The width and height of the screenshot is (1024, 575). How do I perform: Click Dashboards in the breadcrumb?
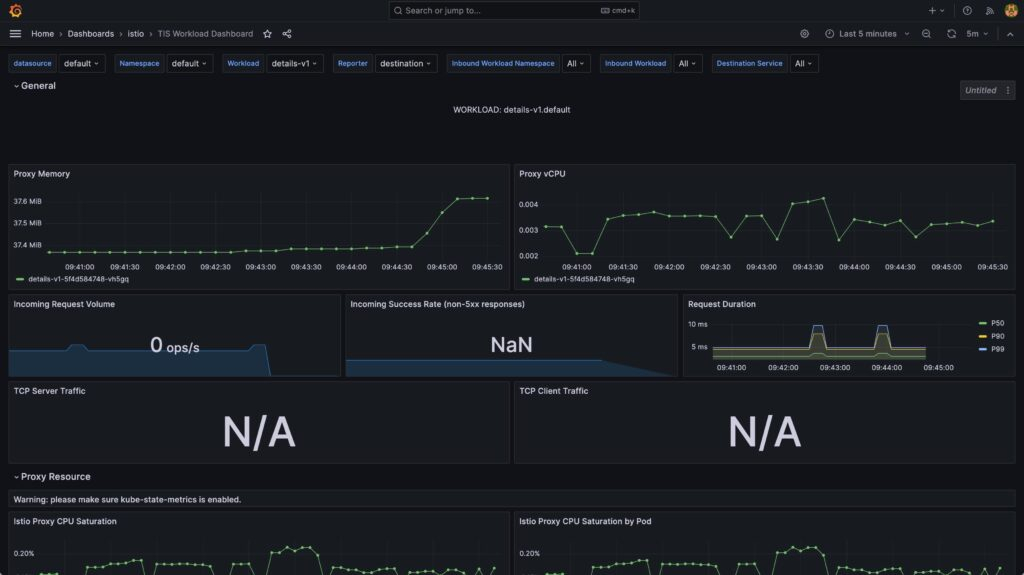point(91,33)
